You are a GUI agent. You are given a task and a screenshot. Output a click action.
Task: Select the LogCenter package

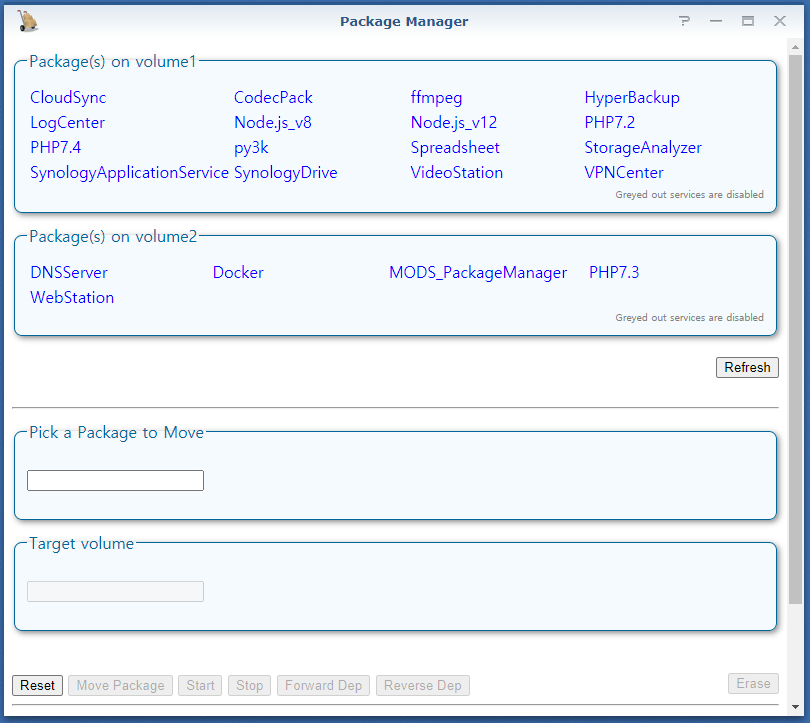pos(68,123)
